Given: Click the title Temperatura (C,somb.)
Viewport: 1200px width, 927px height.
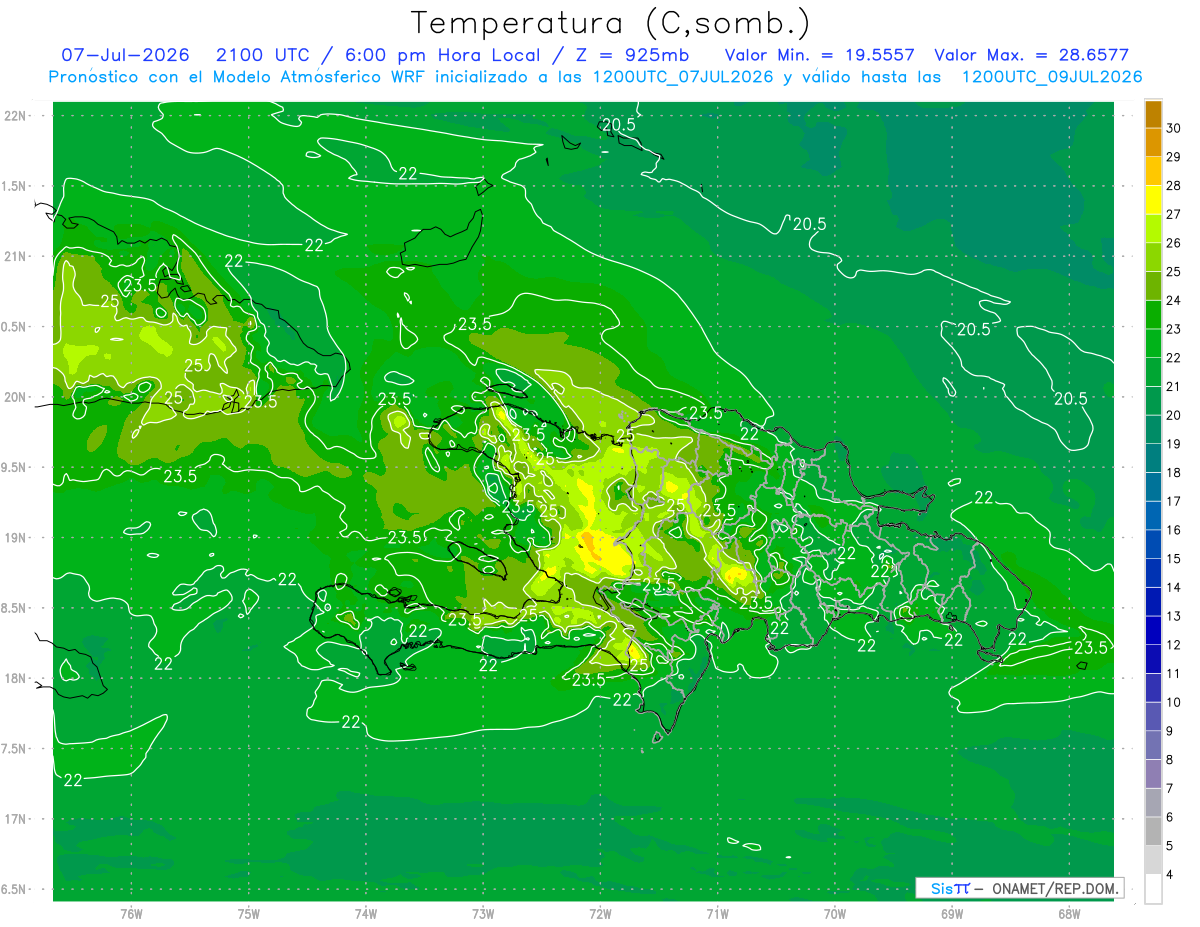Looking at the screenshot, I should pyautogui.click(x=611, y=23).
